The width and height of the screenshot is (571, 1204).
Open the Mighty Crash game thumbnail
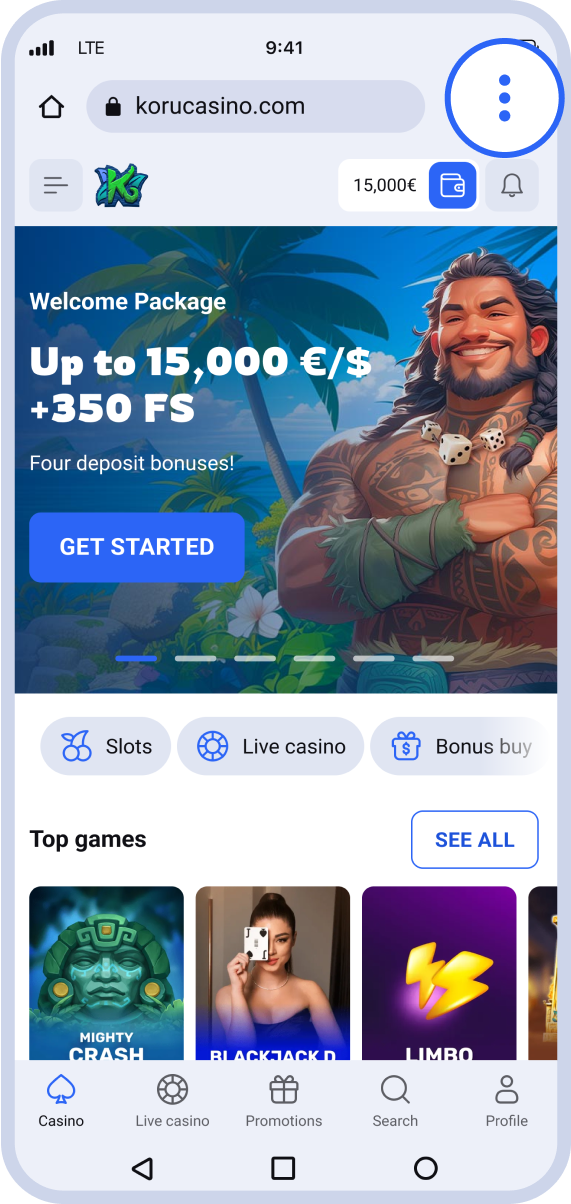point(107,973)
